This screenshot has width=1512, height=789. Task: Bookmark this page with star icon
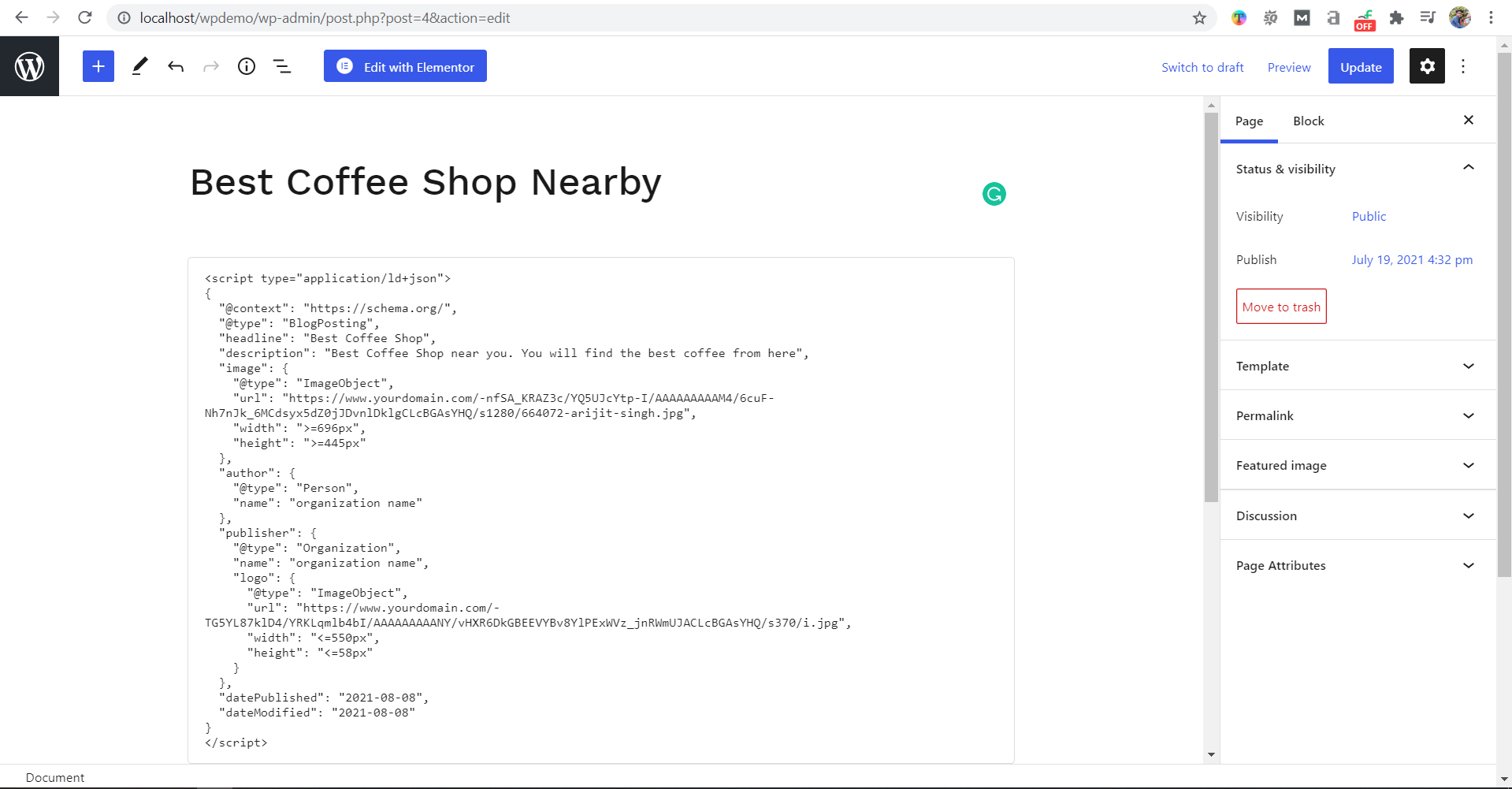click(1199, 17)
